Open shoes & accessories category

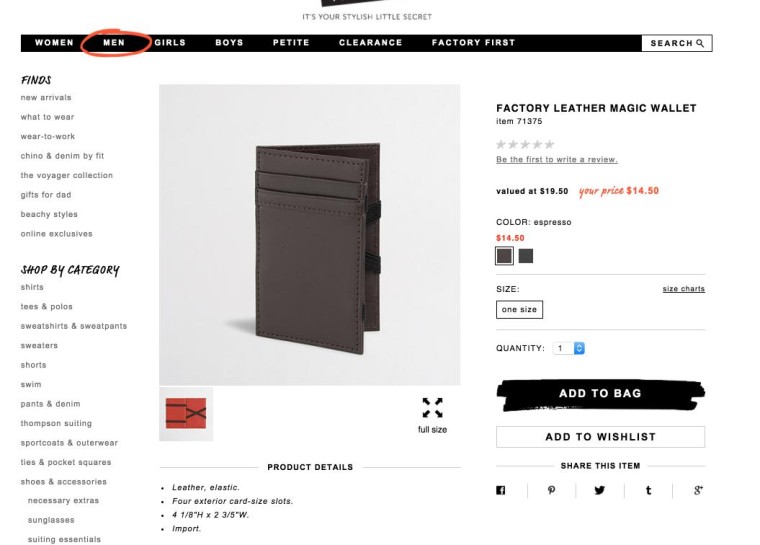point(63,481)
